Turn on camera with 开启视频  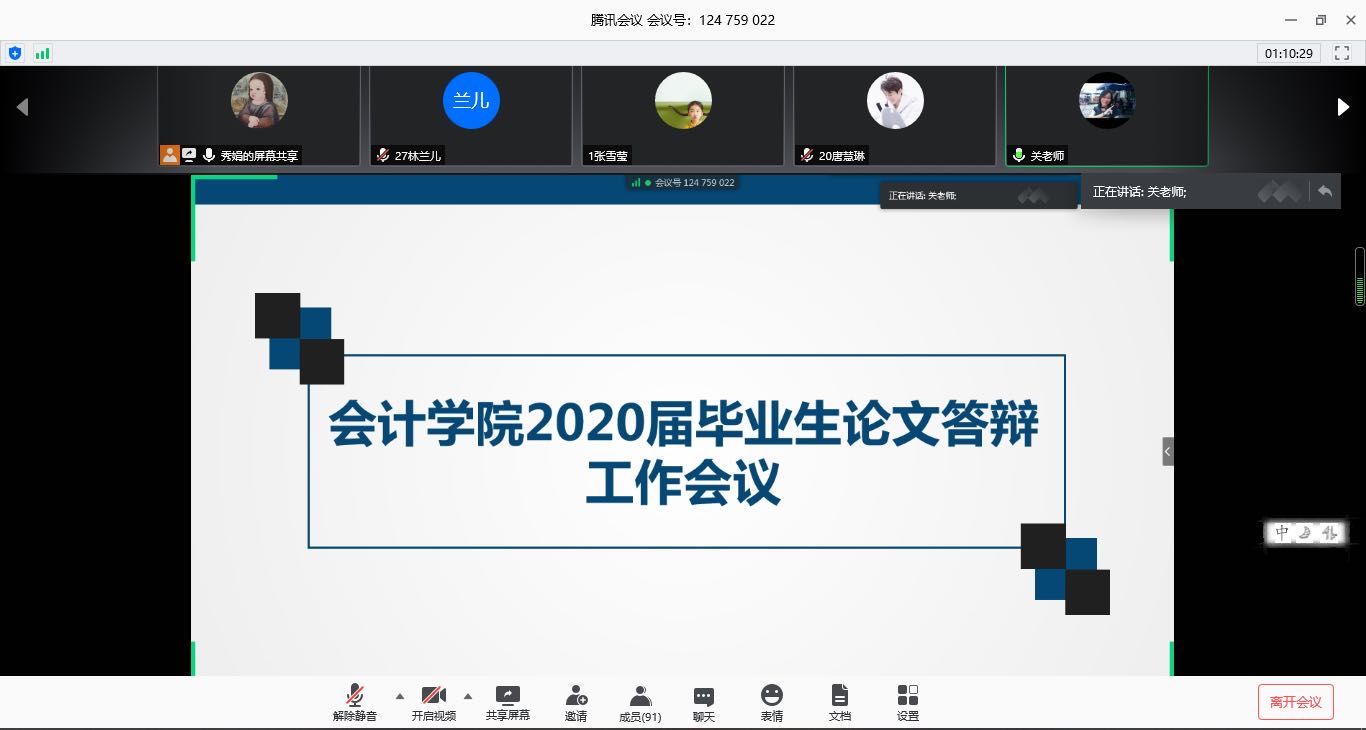pos(434,701)
